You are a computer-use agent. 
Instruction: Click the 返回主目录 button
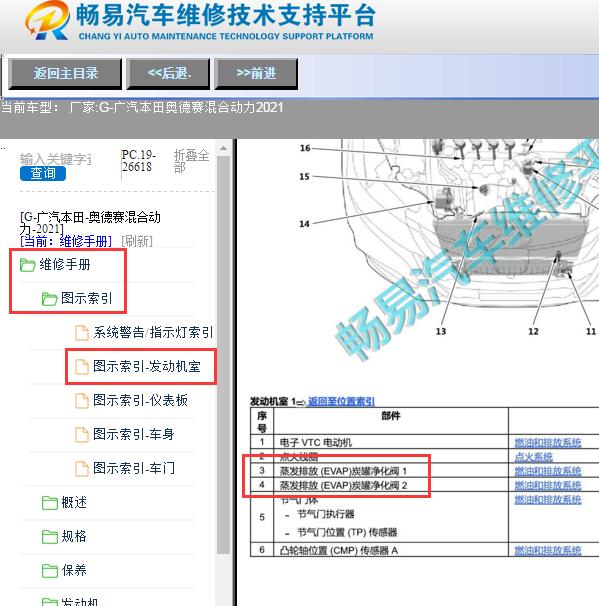[x=65, y=73]
